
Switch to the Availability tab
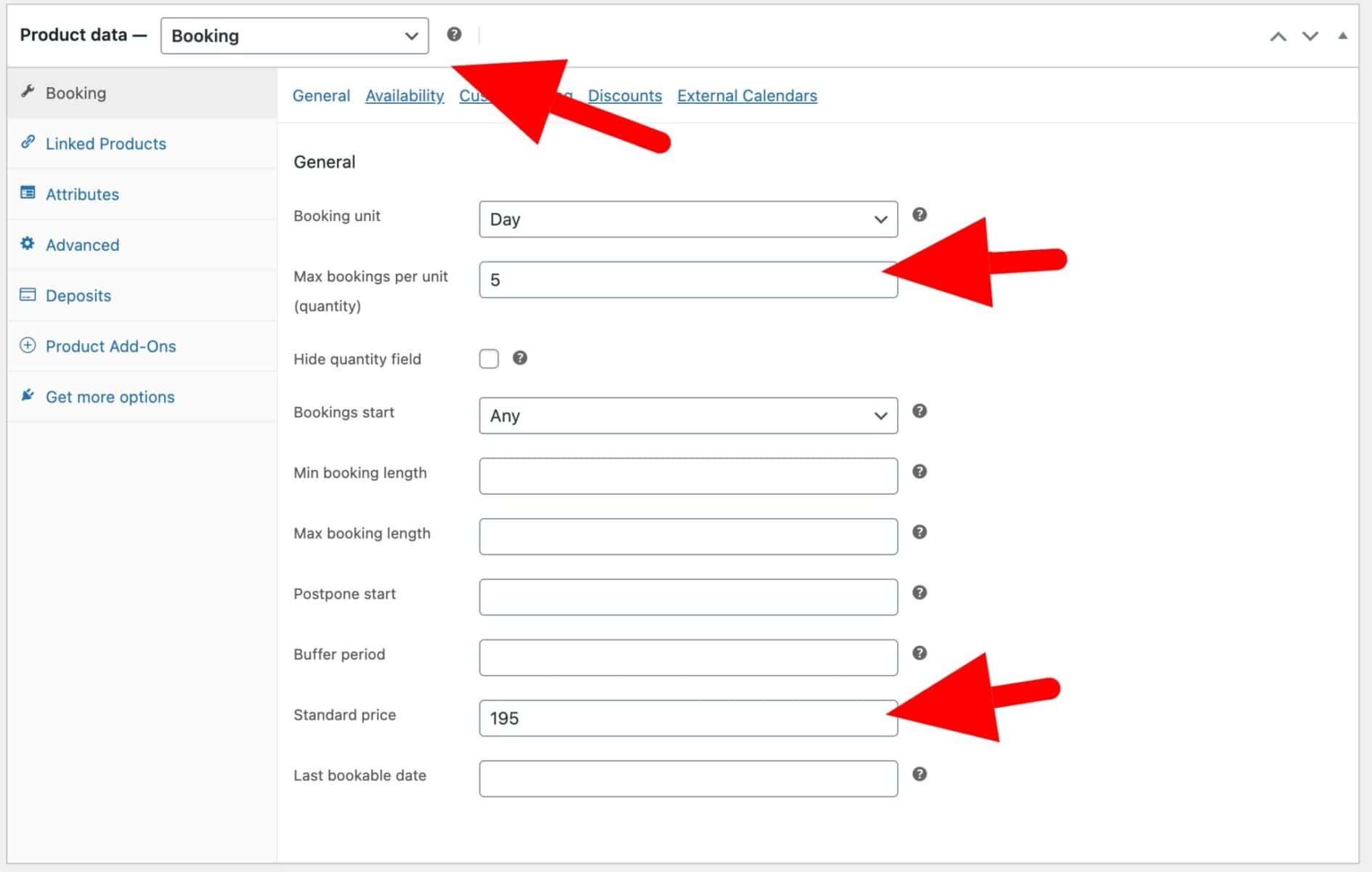point(404,95)
